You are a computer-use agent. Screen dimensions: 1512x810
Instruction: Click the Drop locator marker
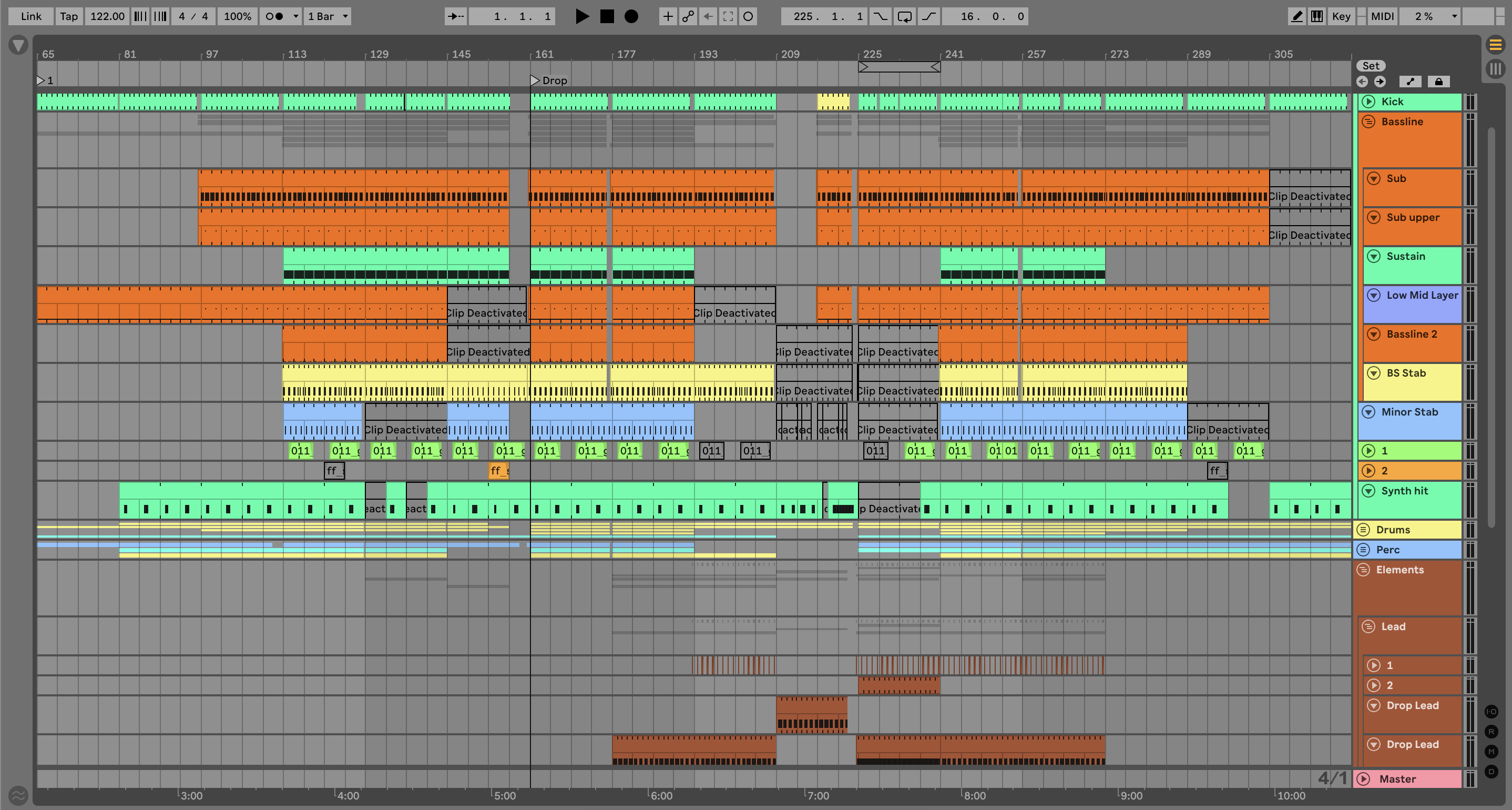click(535, 80)
